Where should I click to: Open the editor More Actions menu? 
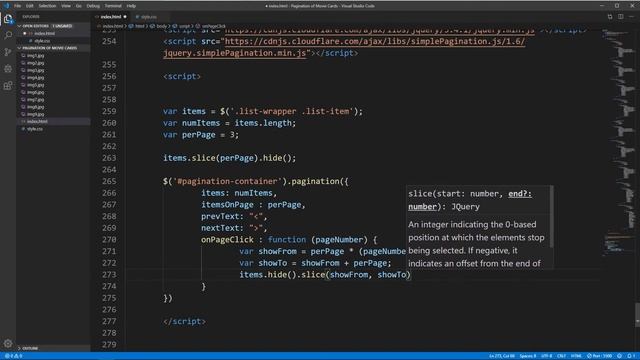[x=631, y=17]
